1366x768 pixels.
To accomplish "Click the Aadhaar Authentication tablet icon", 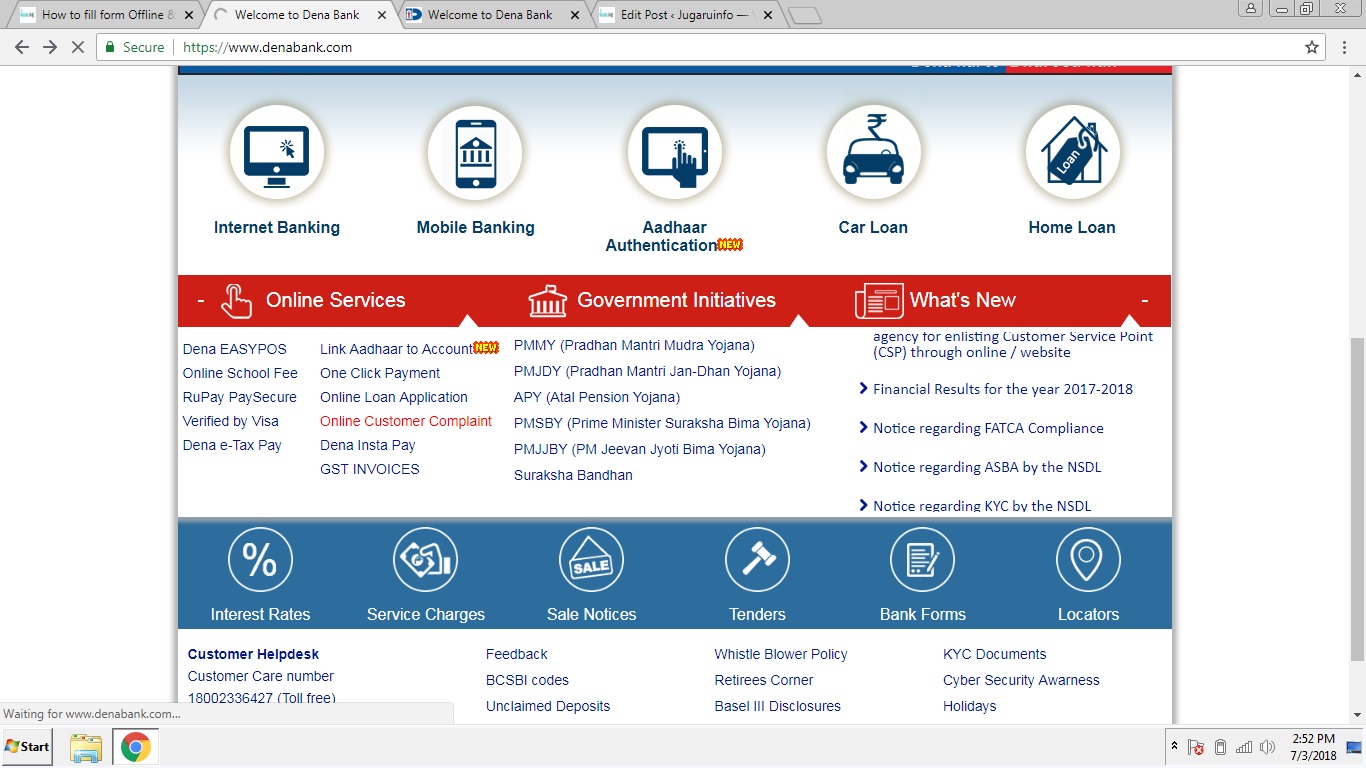I will tap(675, 153).
